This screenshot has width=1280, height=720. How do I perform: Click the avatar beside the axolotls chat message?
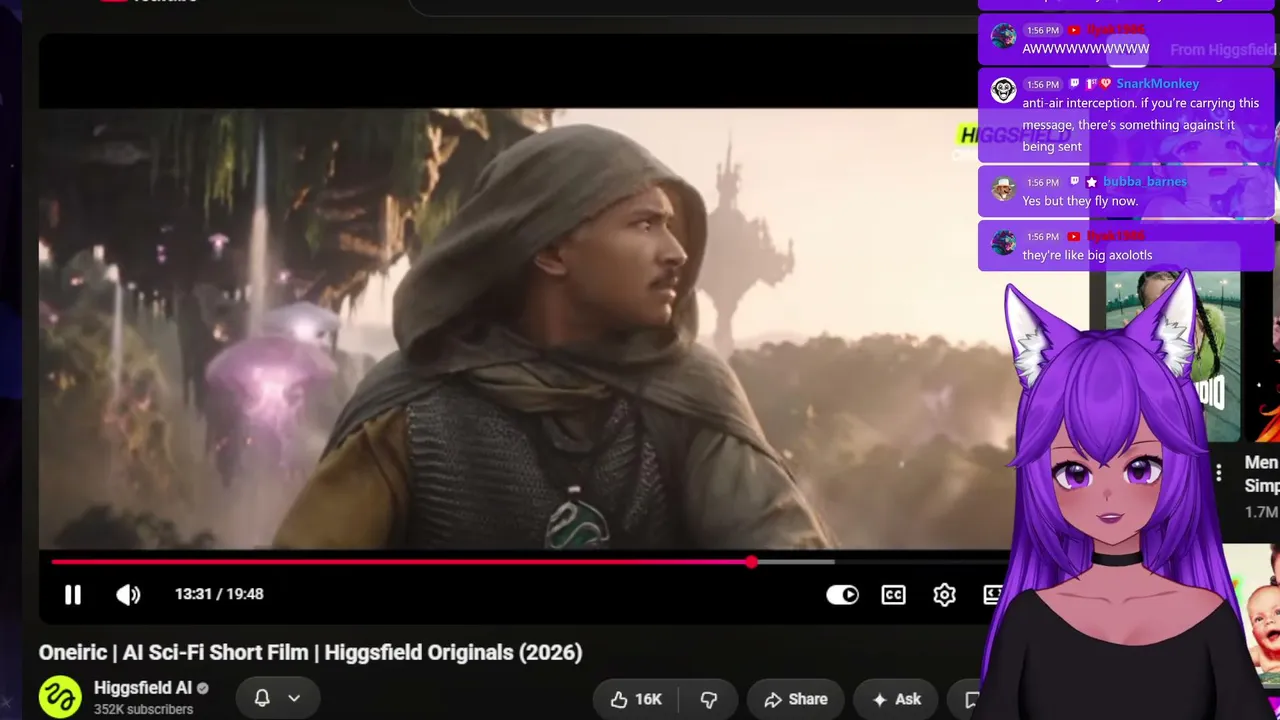tap(1003, 242)
